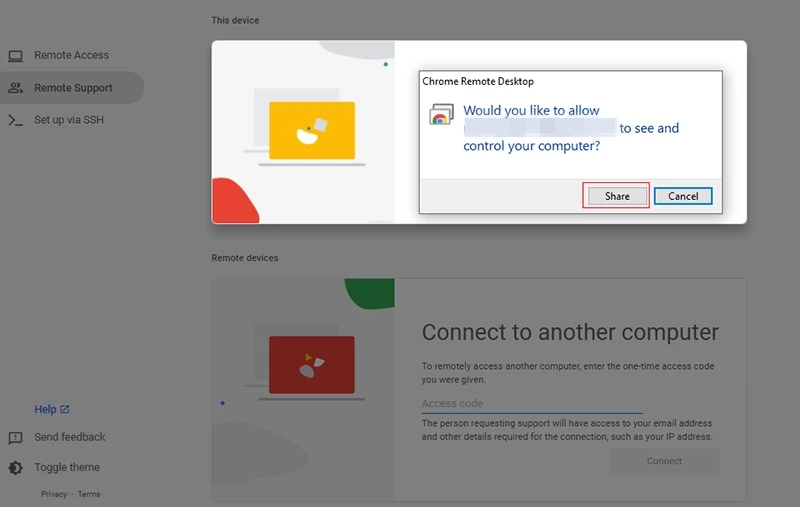Click the greyed Connect button
This screenshot has width=800, height=507.
coord(664,461)
